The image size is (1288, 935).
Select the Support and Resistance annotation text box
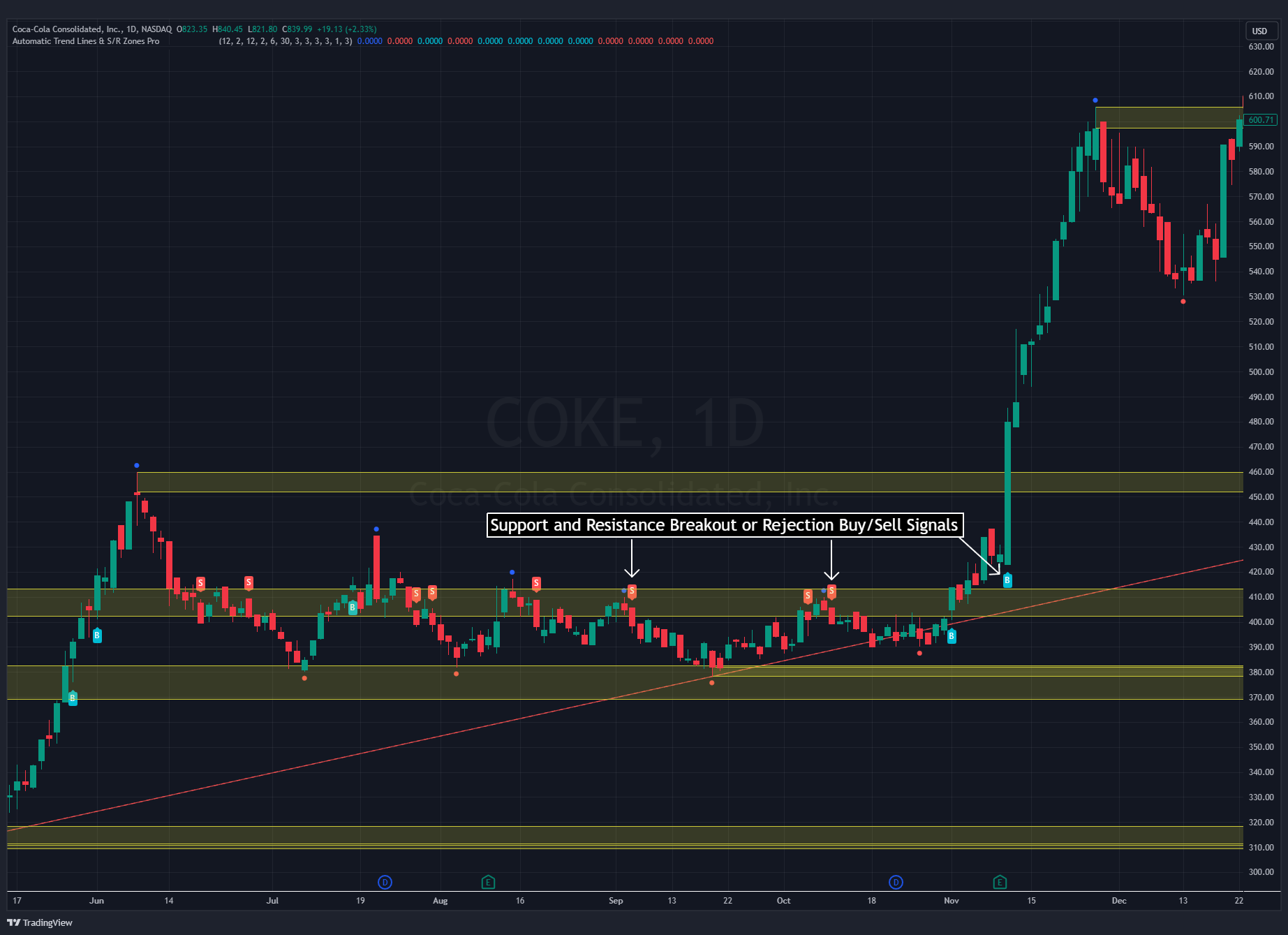click(x=724, y=525)
